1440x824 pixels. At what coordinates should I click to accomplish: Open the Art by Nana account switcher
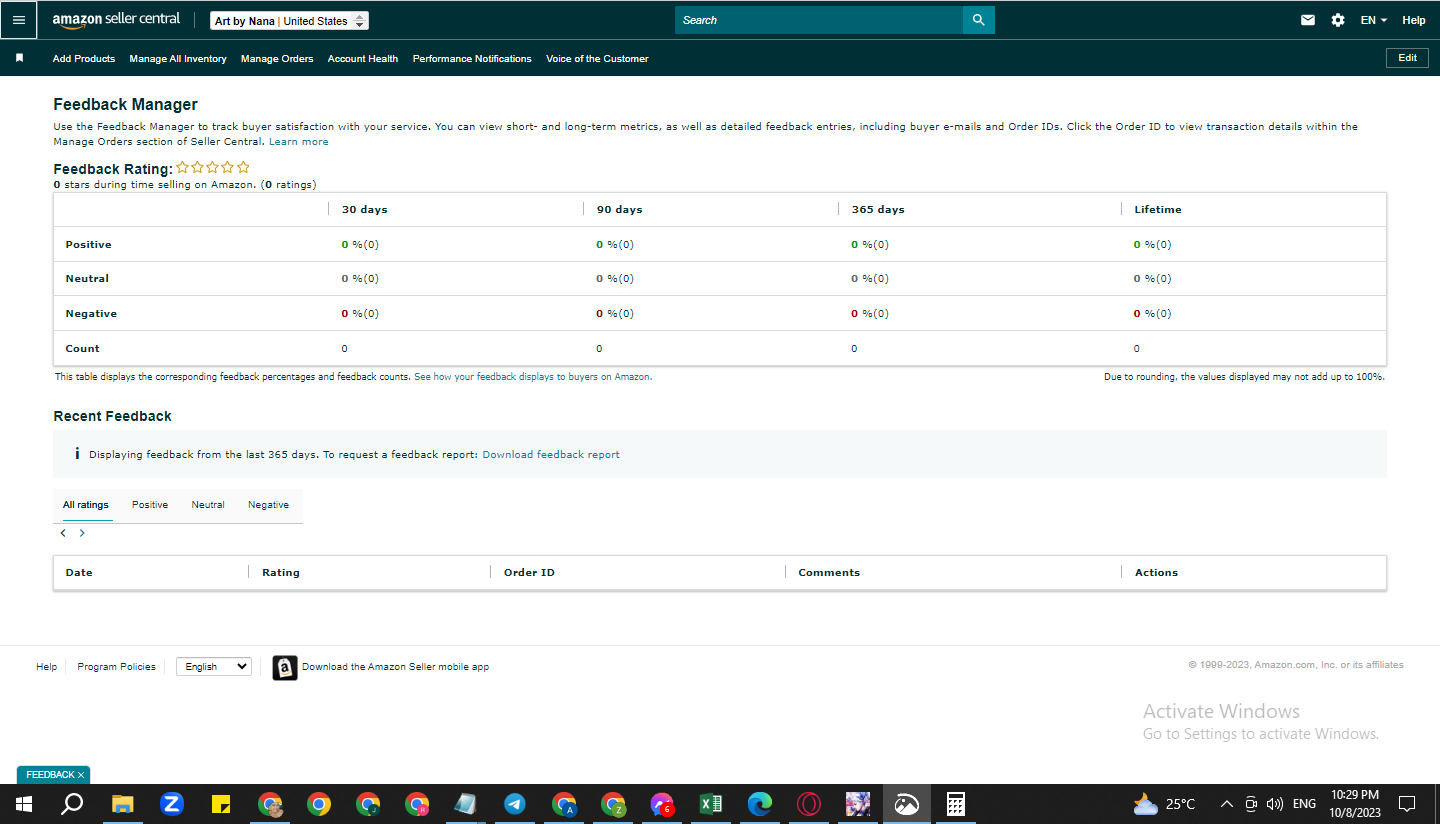pyautogui.click(x=290, y=21)
